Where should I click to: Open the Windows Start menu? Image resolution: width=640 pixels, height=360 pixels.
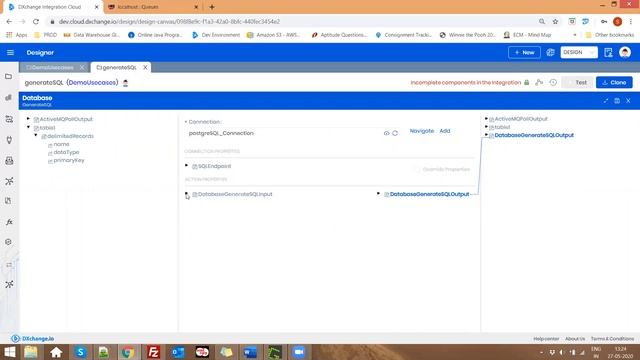[x=9, y=352]
